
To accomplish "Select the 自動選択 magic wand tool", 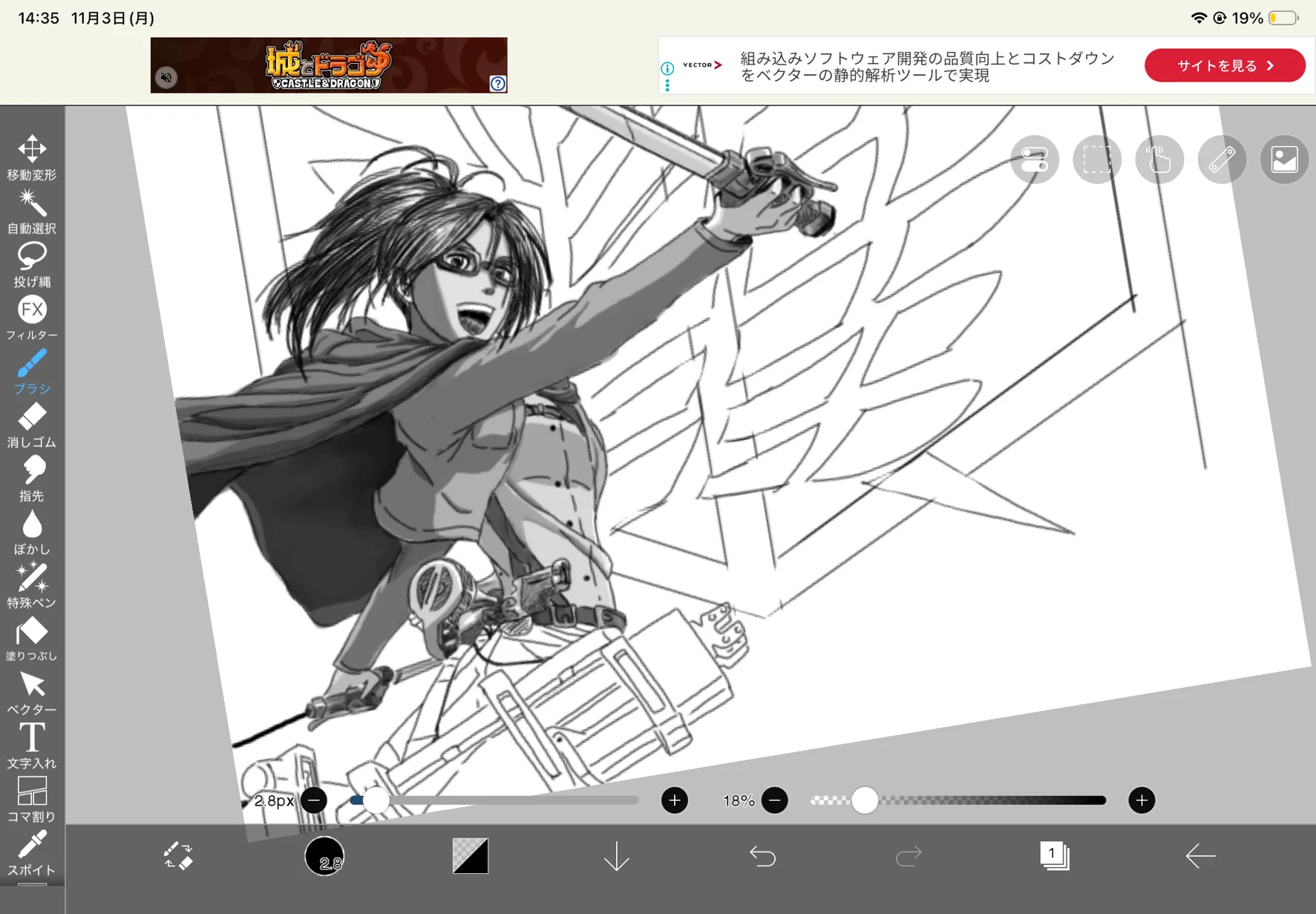I will tap(32, 211).
